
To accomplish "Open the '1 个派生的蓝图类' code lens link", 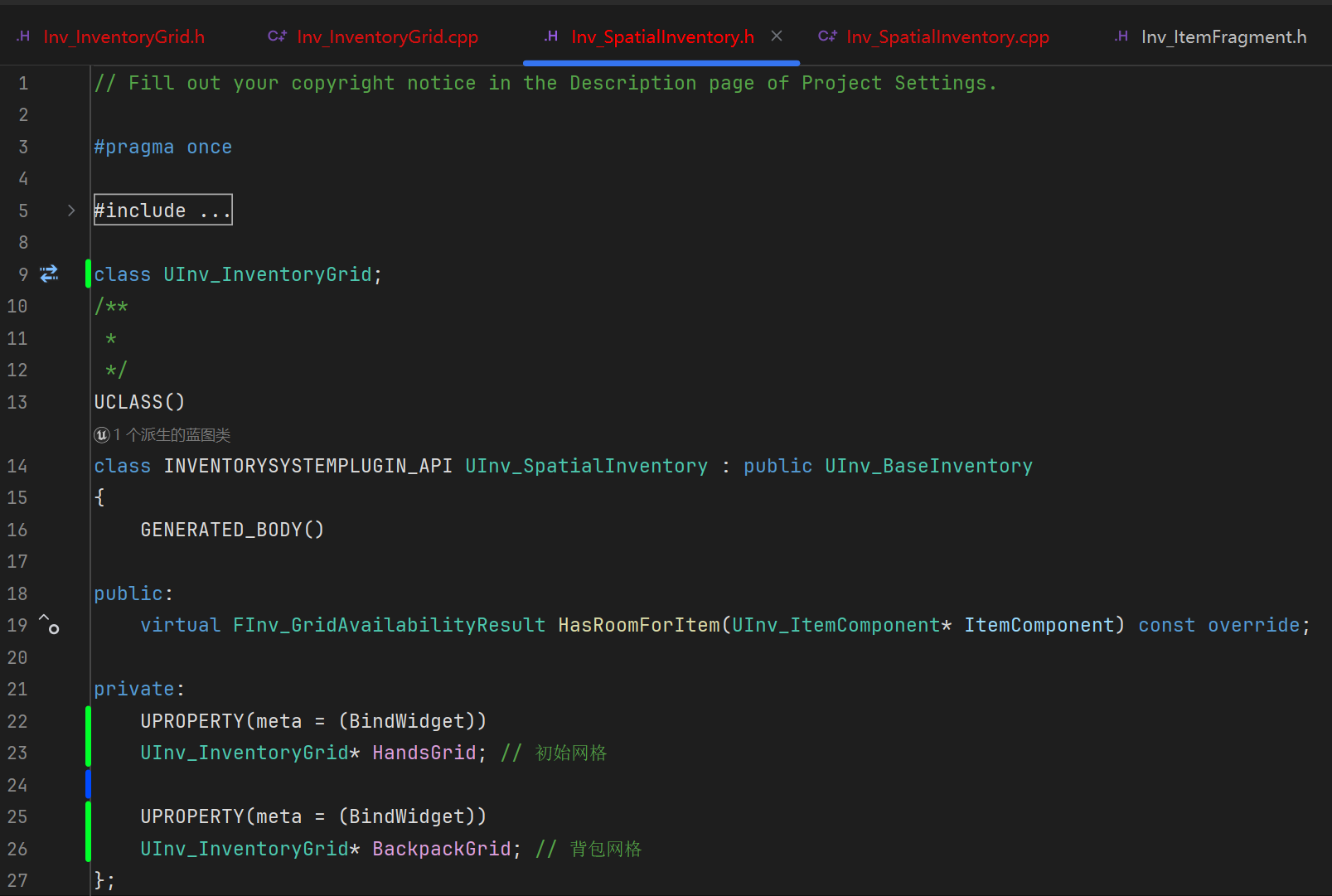I will (x=172, y=435).
